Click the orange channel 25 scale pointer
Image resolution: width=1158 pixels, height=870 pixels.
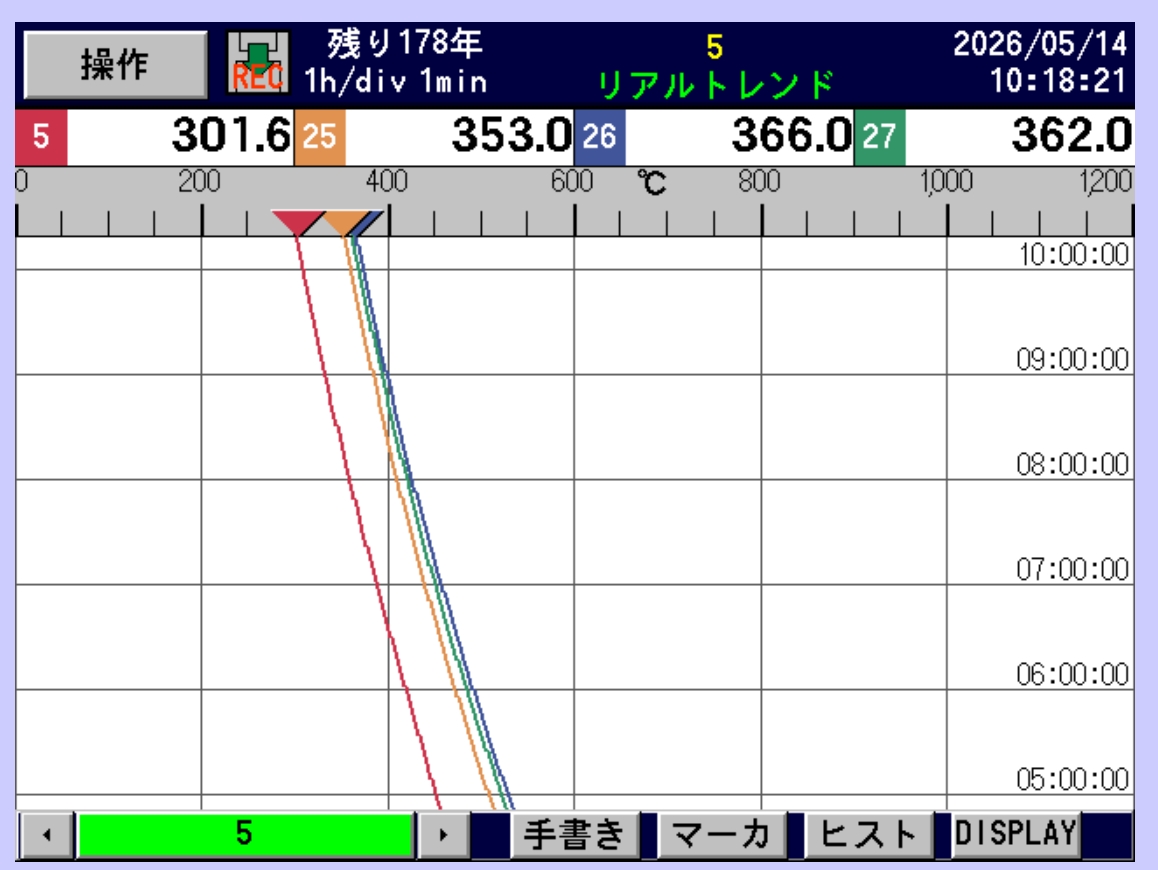click(344, 222)
